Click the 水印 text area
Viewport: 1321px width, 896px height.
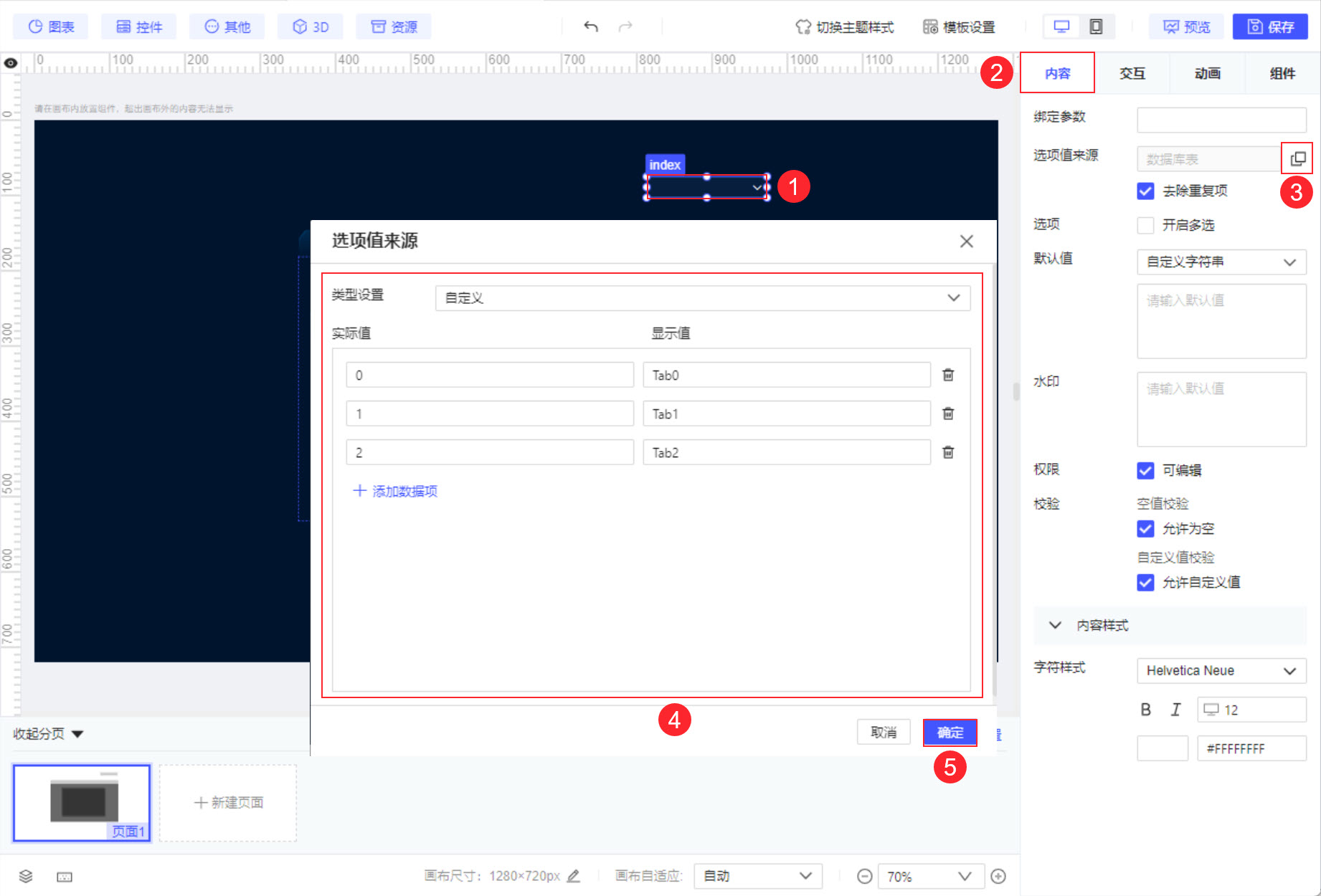[x=1221, y=409]
